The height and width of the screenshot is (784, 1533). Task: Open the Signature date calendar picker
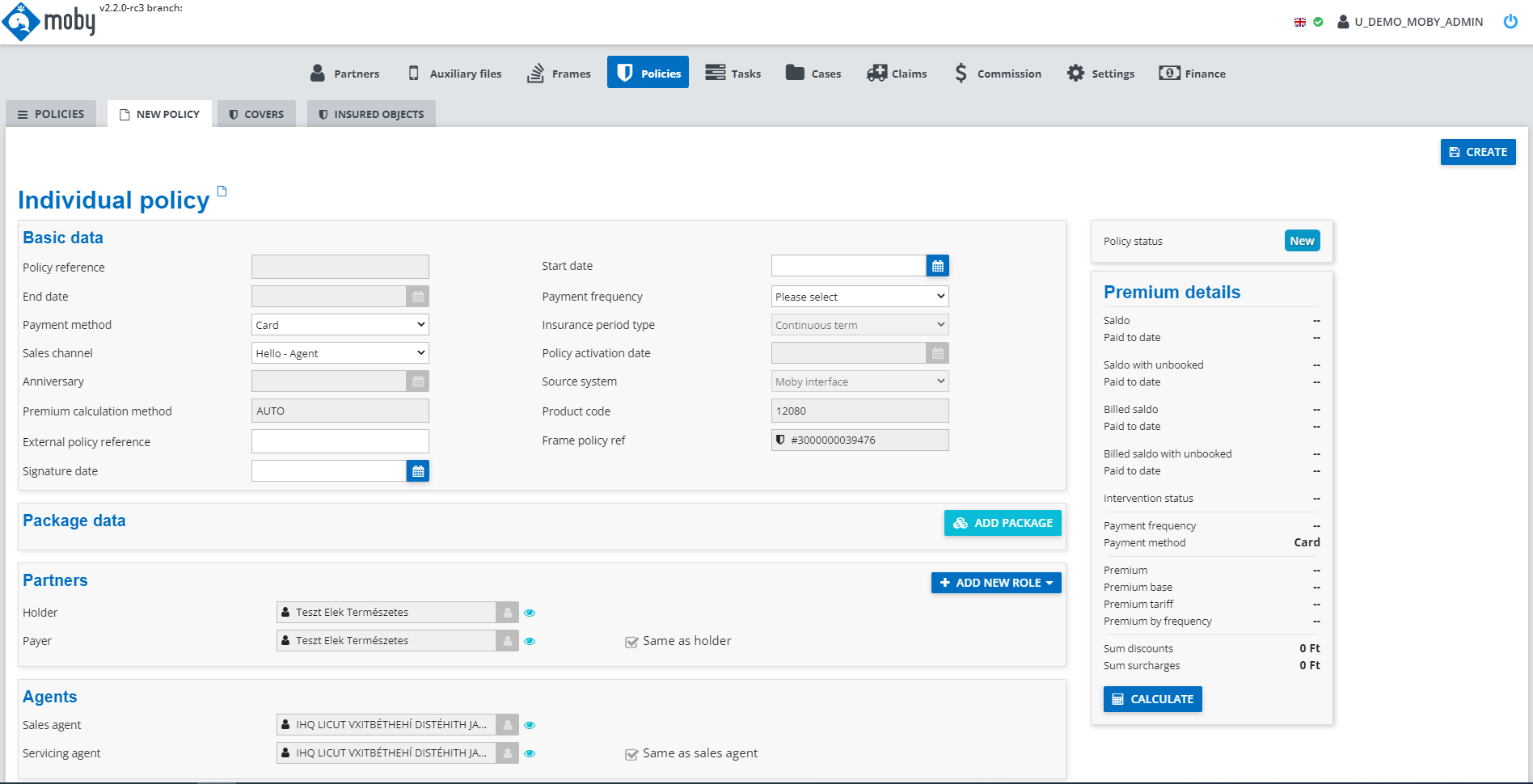coord(417,471)
